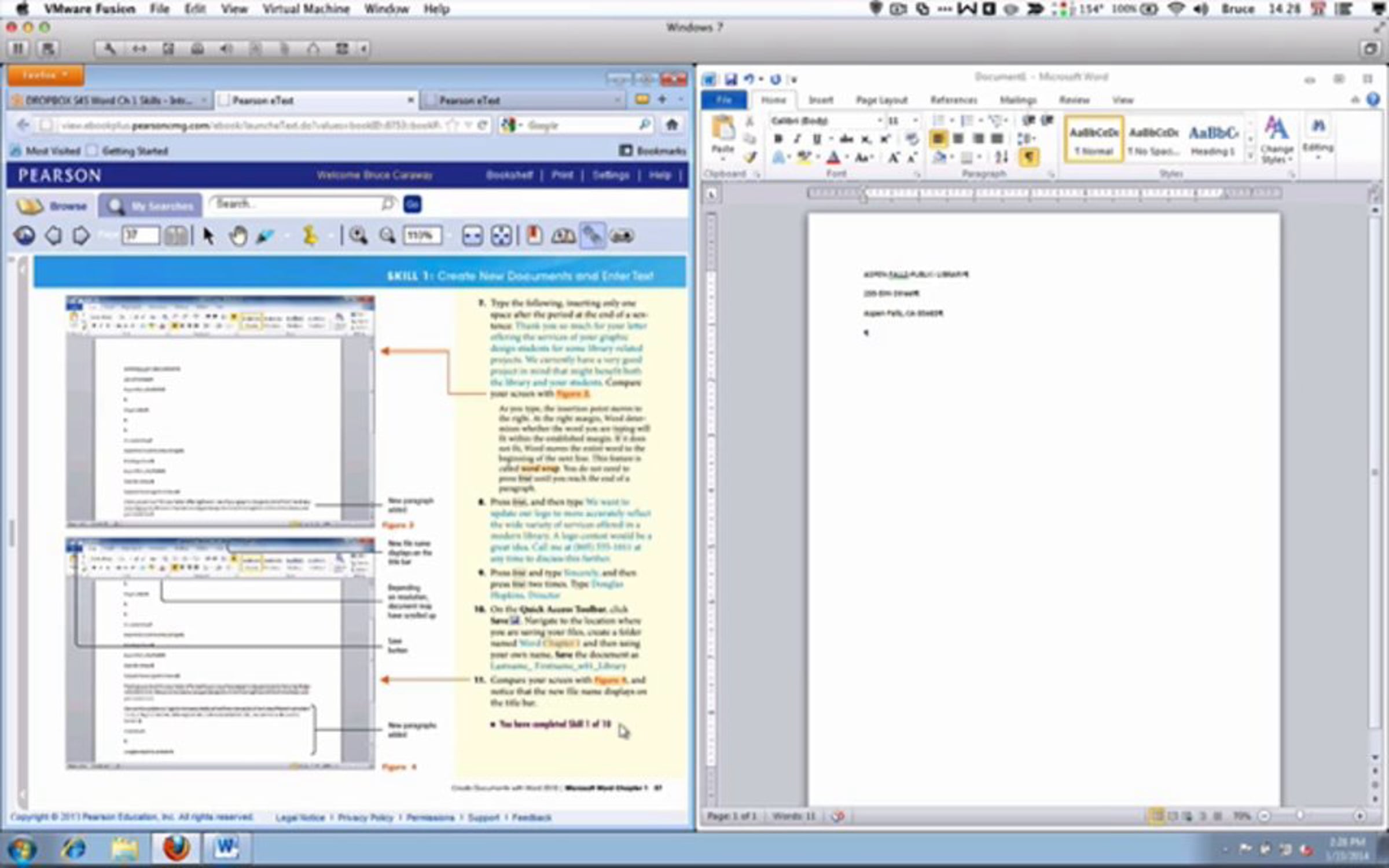Open the font size dropdown
This screenshot has width=1389, height=868.
click(x=915, y=121)
